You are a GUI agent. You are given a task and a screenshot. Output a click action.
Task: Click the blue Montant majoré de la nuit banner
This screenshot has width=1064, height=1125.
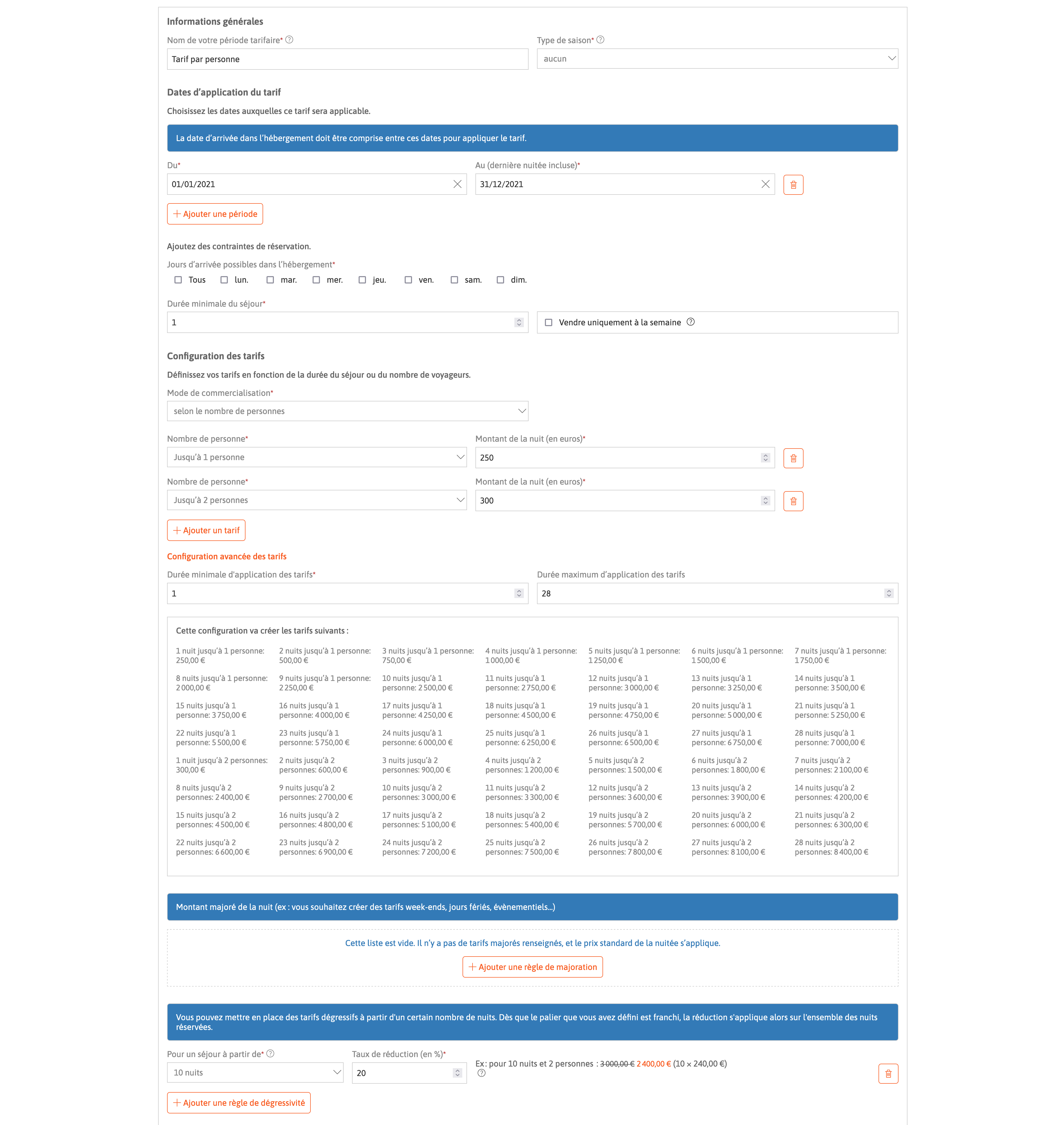(533, 907)
